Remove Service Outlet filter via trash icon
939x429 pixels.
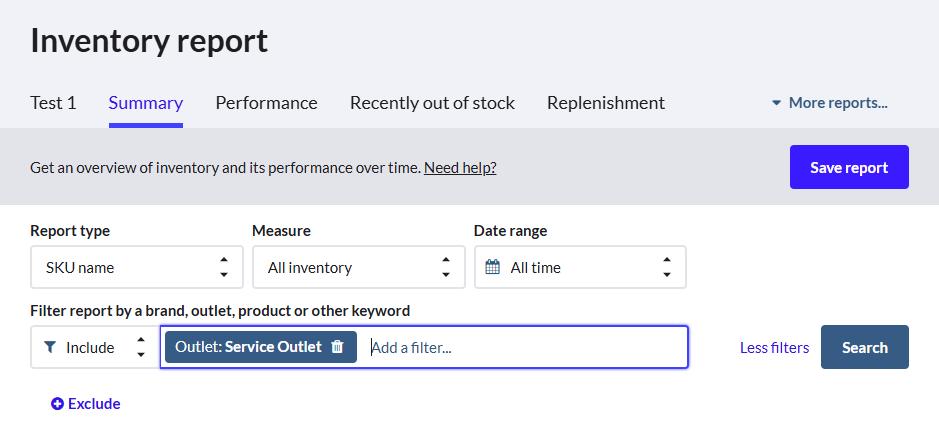coord(338,347)
